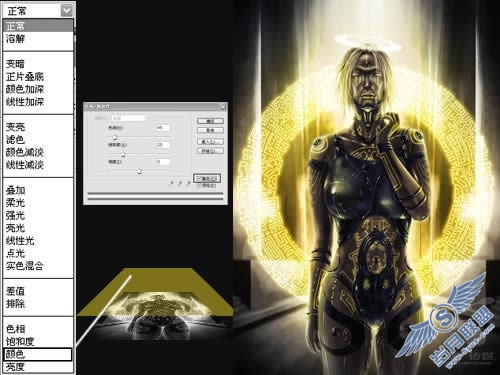Close the Hue/Saturation dialog with the X icon

tap(223, 107)
